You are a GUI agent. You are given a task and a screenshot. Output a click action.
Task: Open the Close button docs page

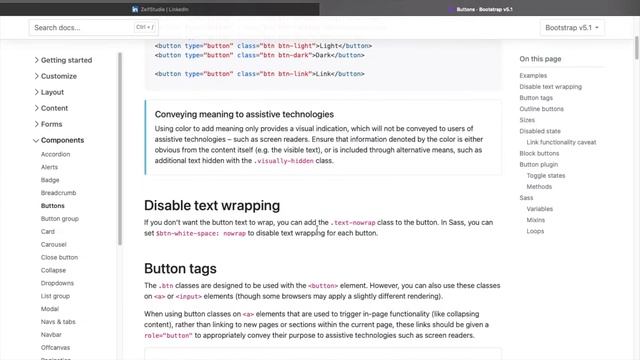(x=59, y=257)
